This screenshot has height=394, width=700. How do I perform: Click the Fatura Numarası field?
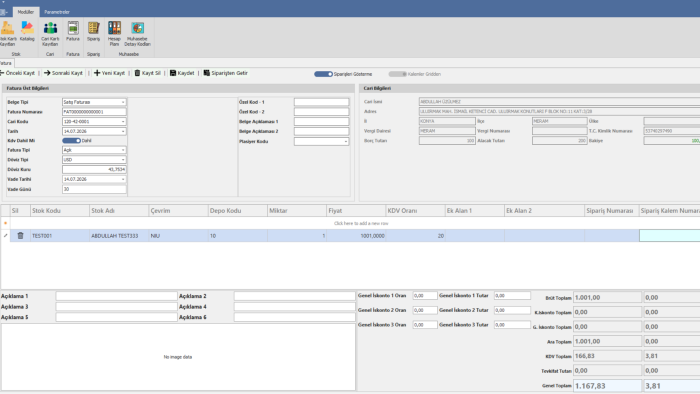[x=94, y=112]
